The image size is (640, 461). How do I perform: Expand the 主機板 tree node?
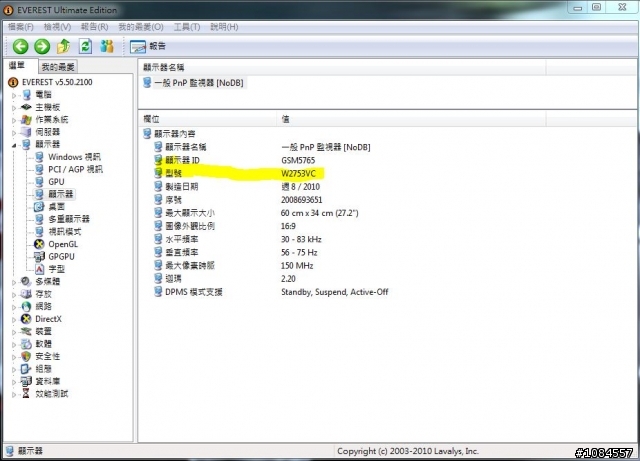point(14,108)
